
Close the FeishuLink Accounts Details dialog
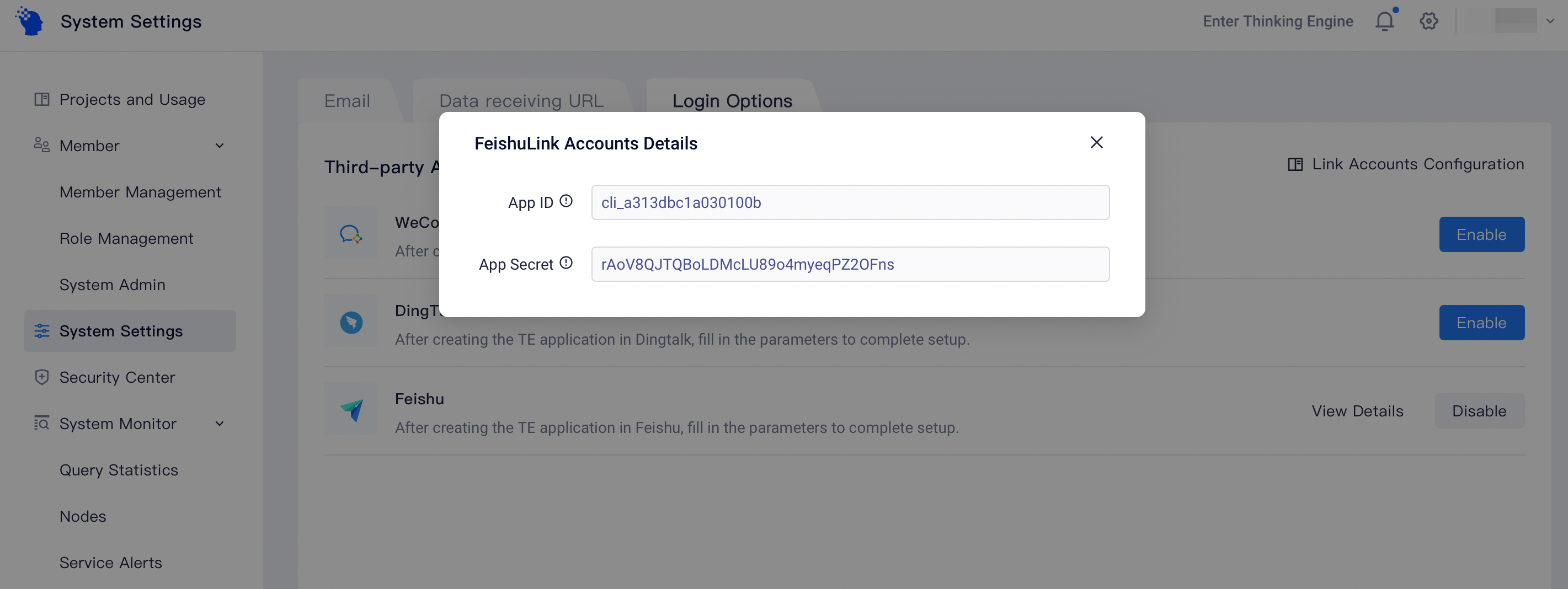[1096, 142]
